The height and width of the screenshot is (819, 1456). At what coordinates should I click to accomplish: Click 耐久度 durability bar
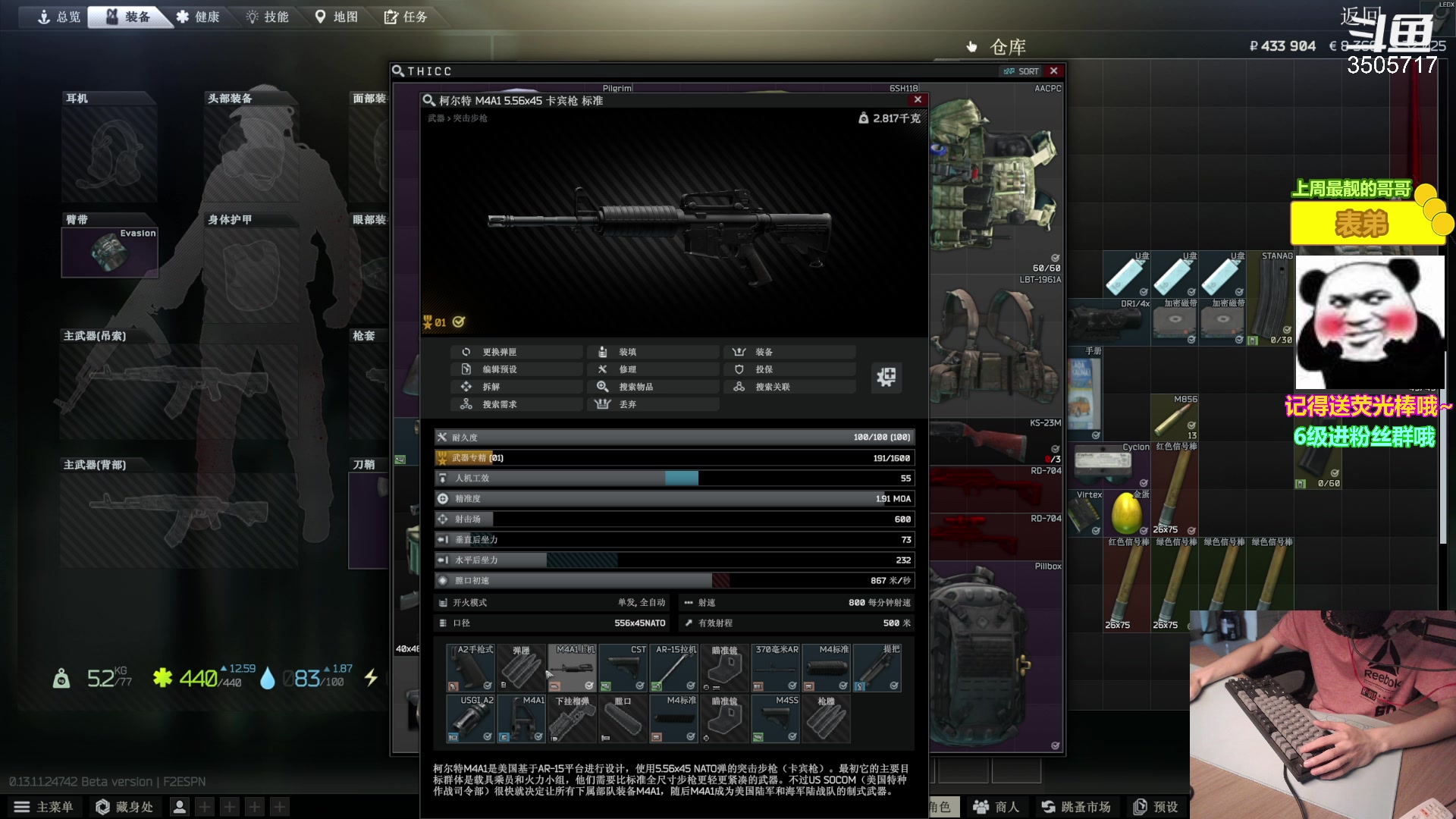pos(674,438)
